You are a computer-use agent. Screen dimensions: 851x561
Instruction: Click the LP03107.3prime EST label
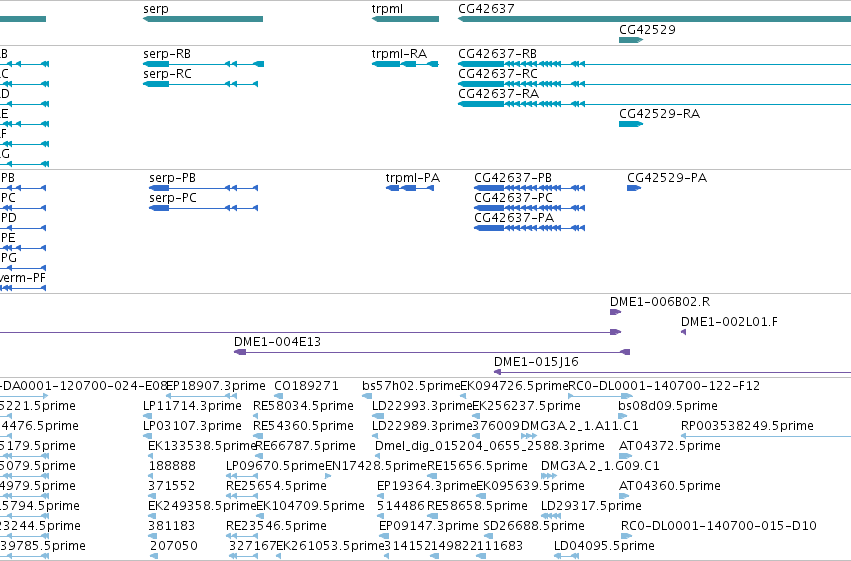tap(192, 426)
